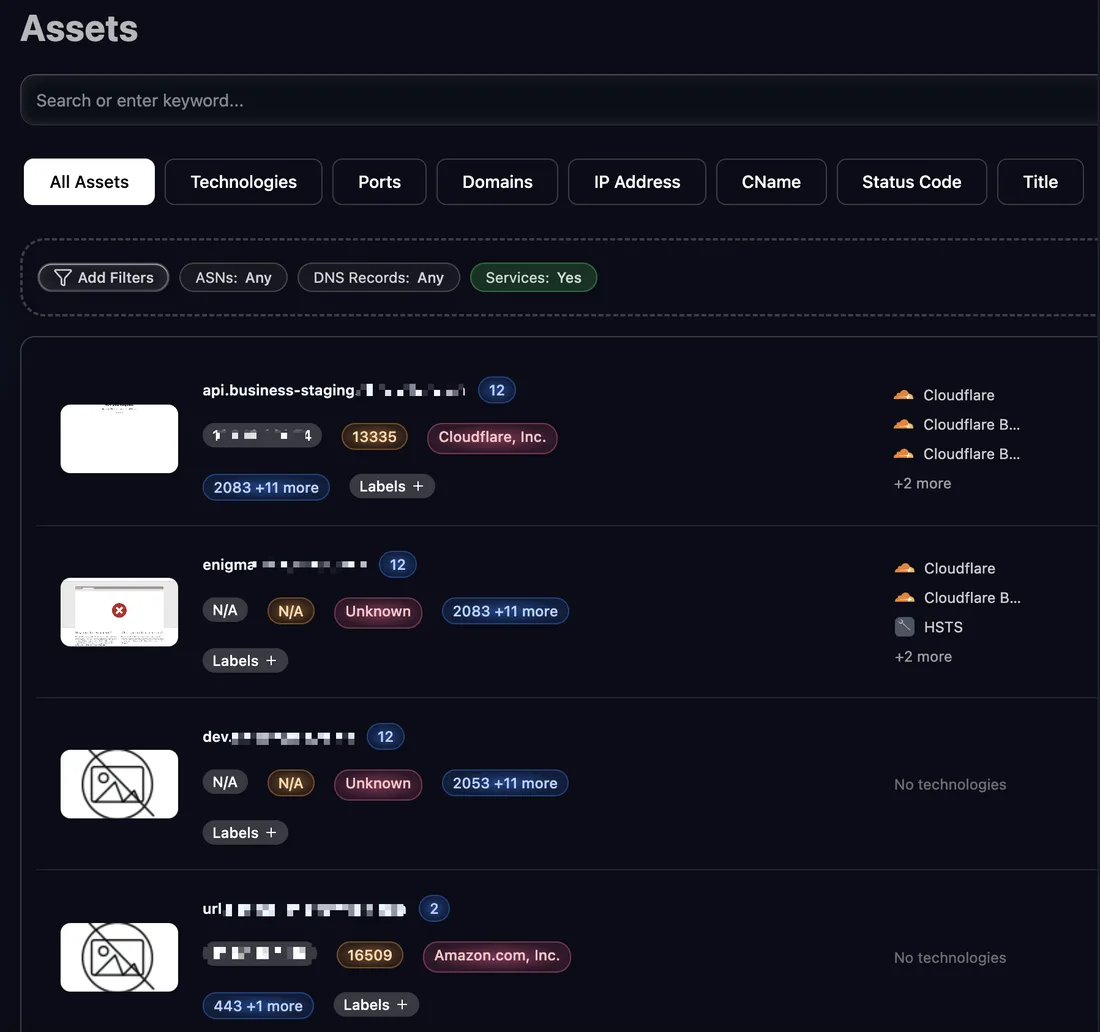The image size is (1100, 1032).
Task: Click the 12 count badge beside api.business-staging
Action: (x=497, y=390)
